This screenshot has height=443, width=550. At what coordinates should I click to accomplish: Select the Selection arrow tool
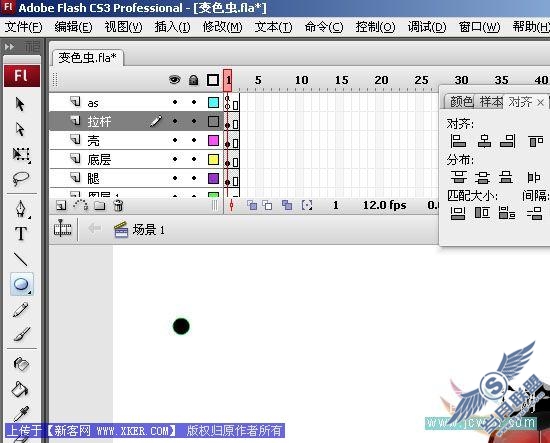(x=20, y=104)
